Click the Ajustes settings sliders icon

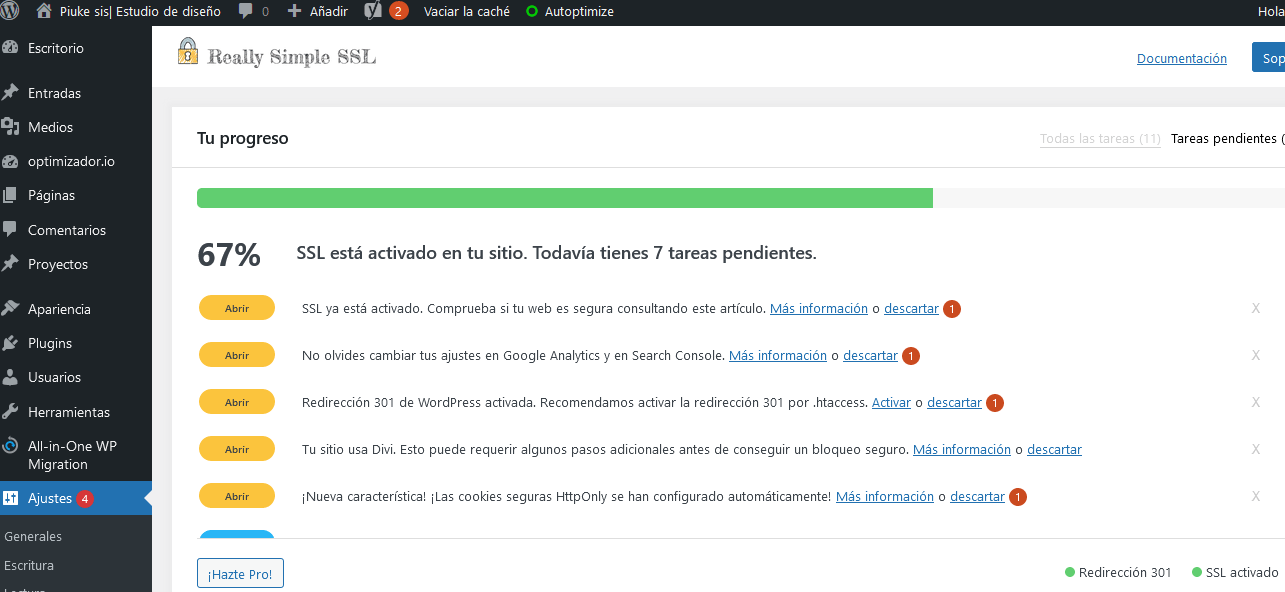(10, 498)
